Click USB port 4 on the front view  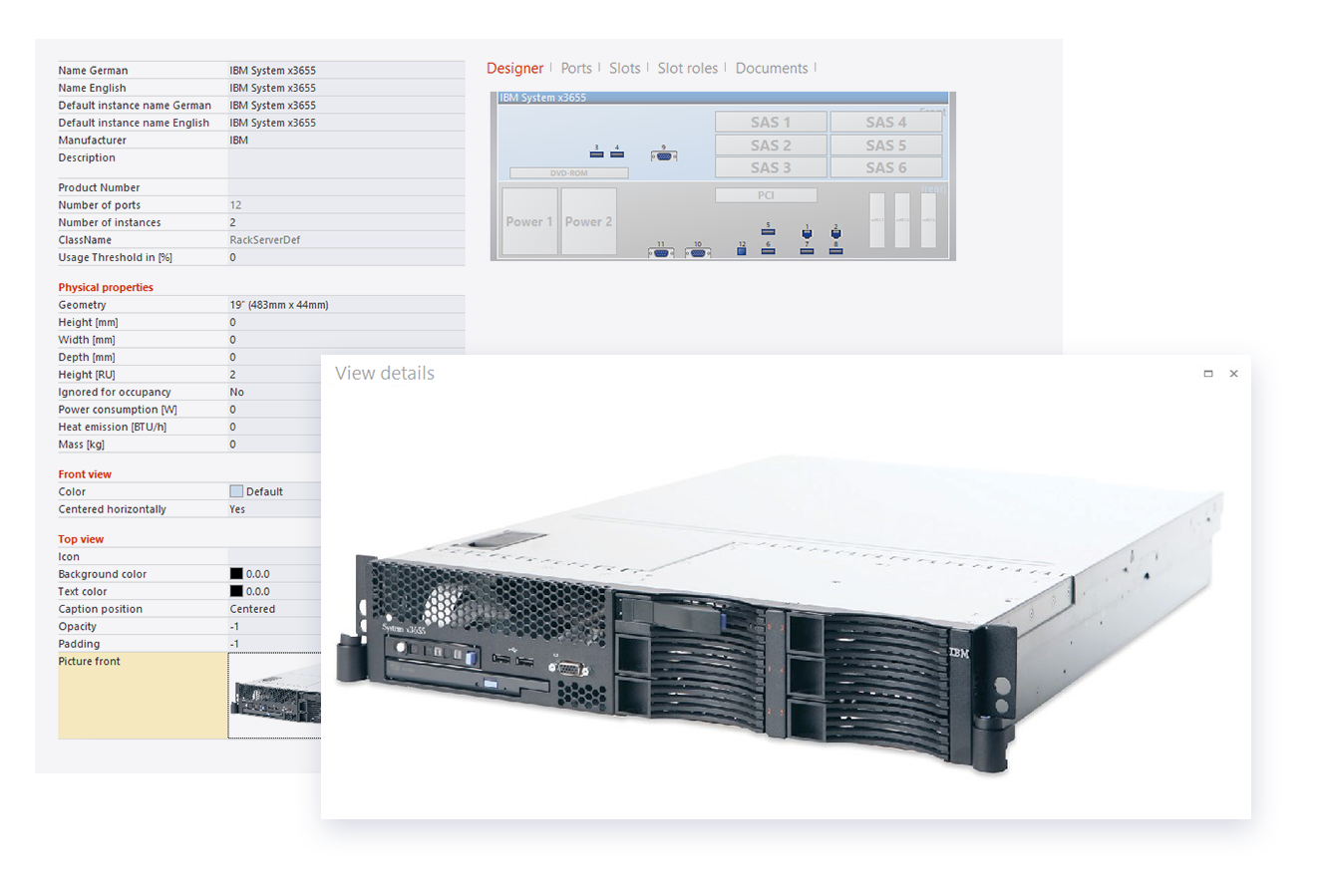tap(616, 154)
